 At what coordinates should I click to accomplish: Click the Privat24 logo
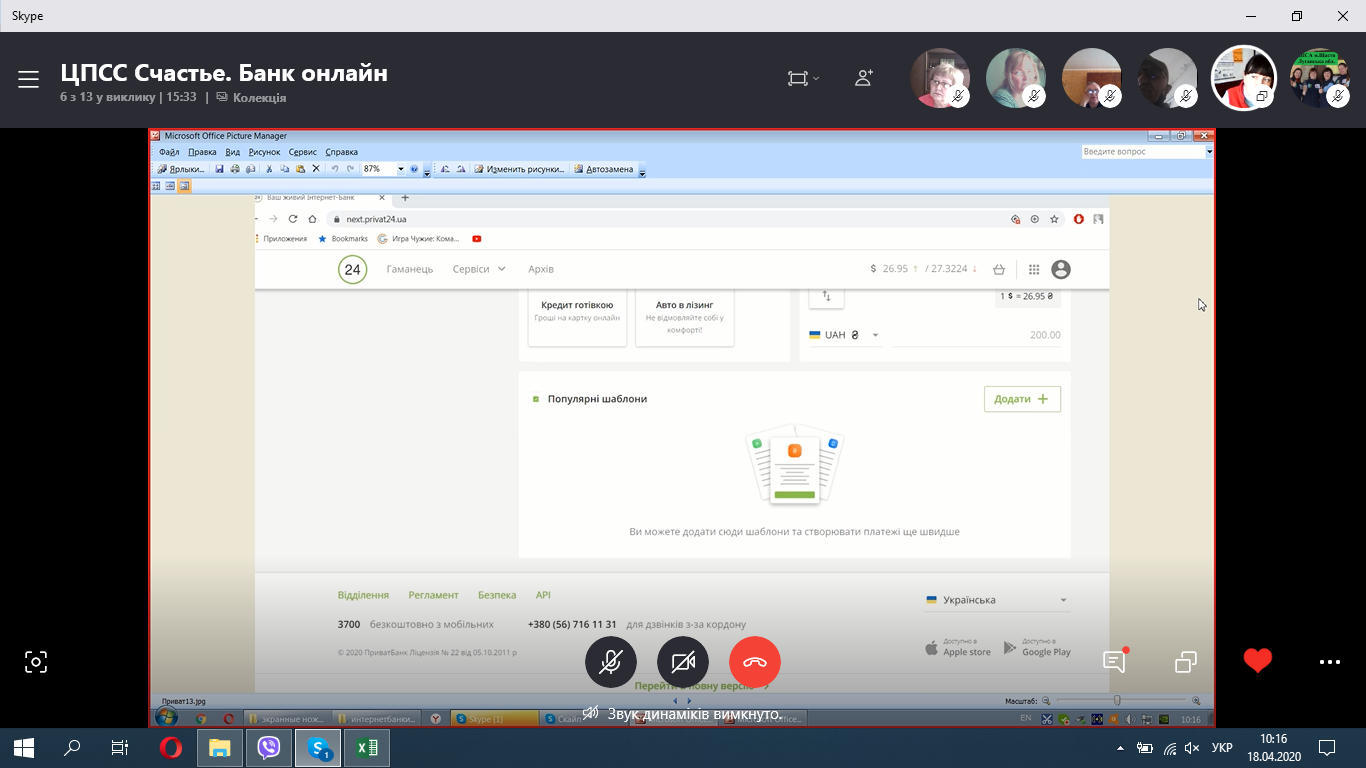[x=352, y=269]
